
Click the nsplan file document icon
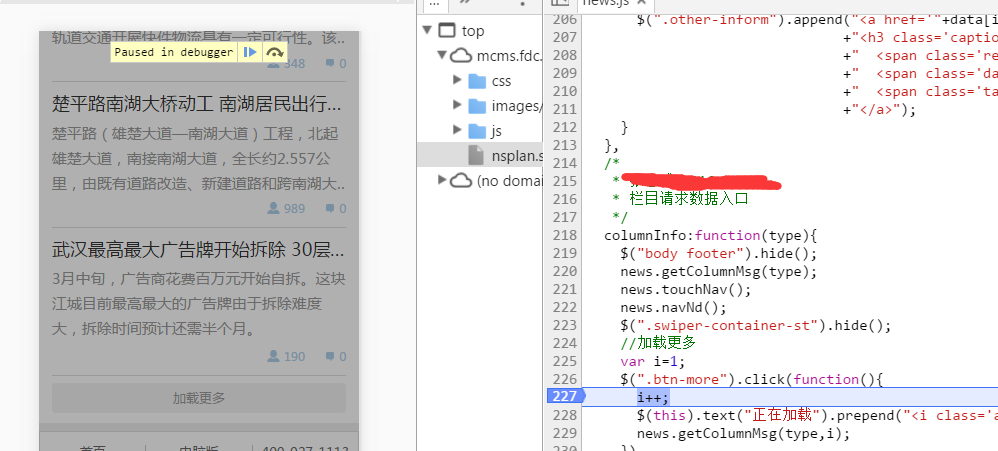(476, 155)
